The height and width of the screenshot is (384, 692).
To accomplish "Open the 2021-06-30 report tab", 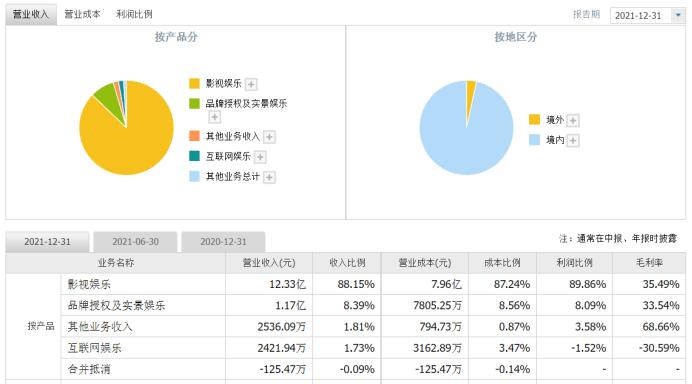I will point(135,242).
